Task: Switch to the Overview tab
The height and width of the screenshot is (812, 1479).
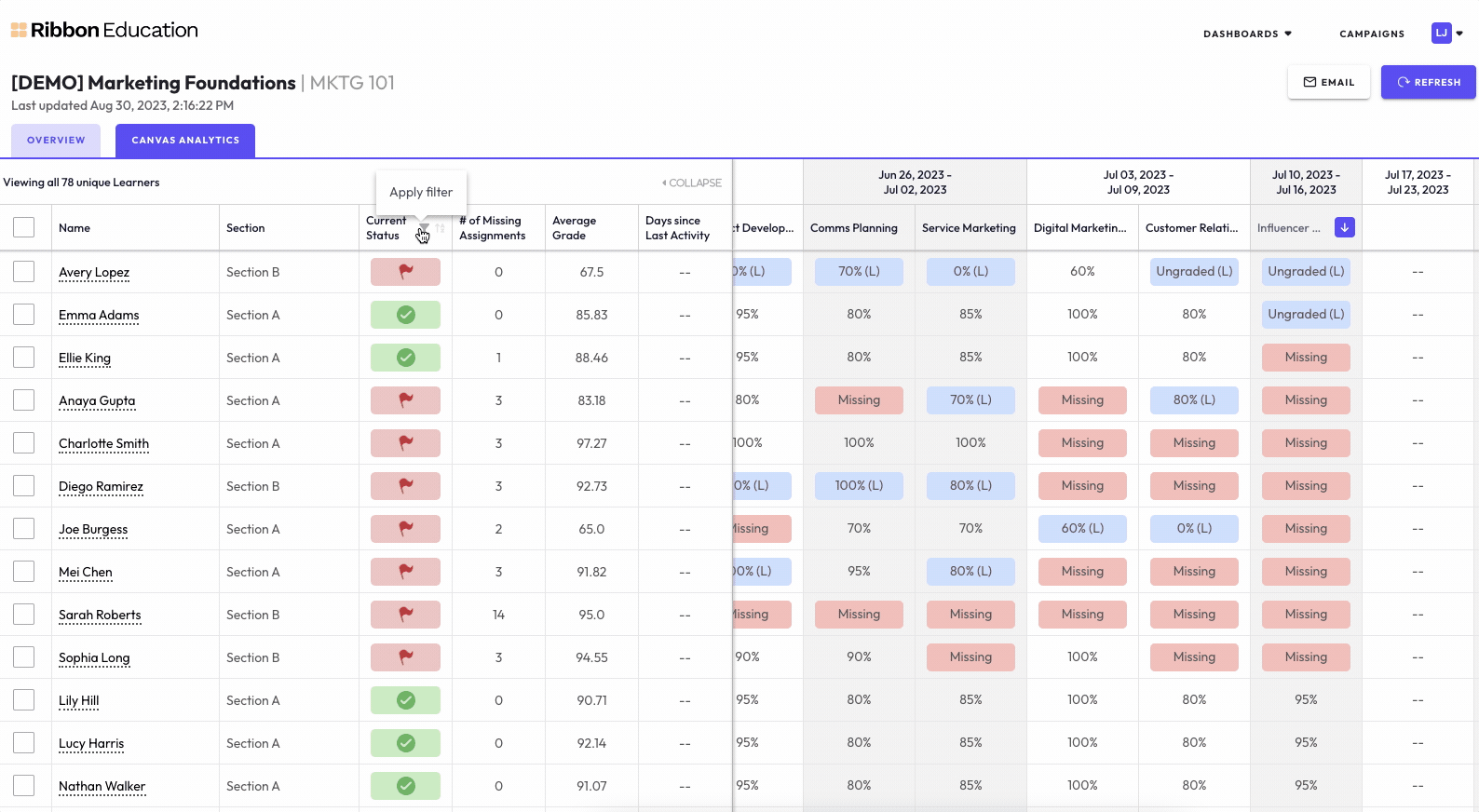Action: [x=56, y=141]
